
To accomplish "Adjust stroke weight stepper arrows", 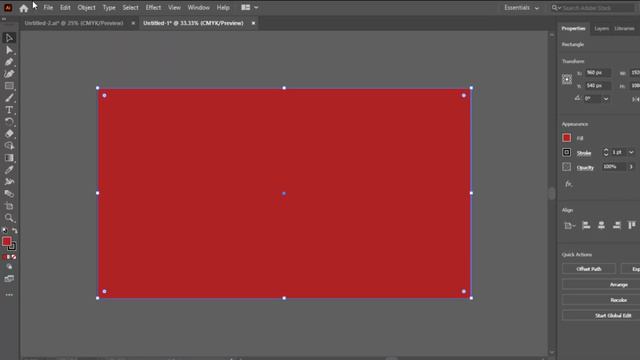I will coord(606,152).
